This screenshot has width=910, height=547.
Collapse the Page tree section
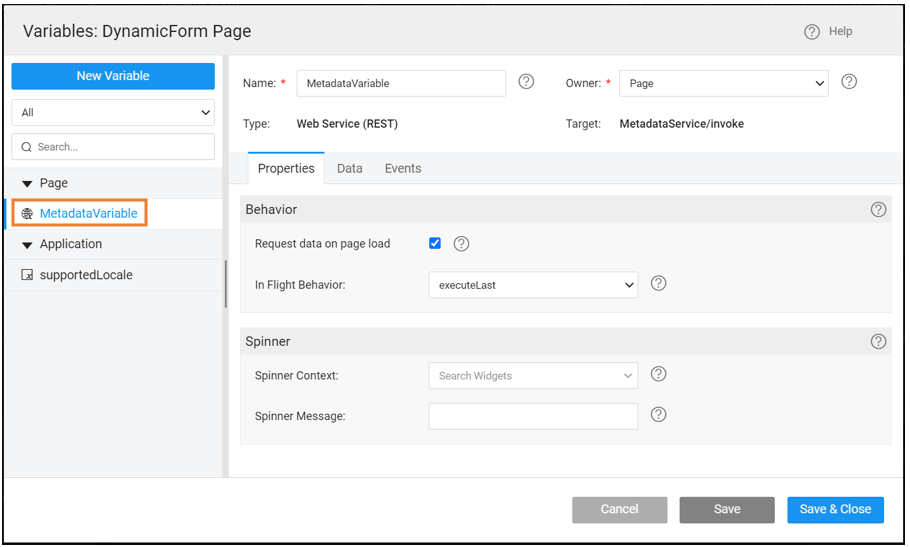click(27, 184)
